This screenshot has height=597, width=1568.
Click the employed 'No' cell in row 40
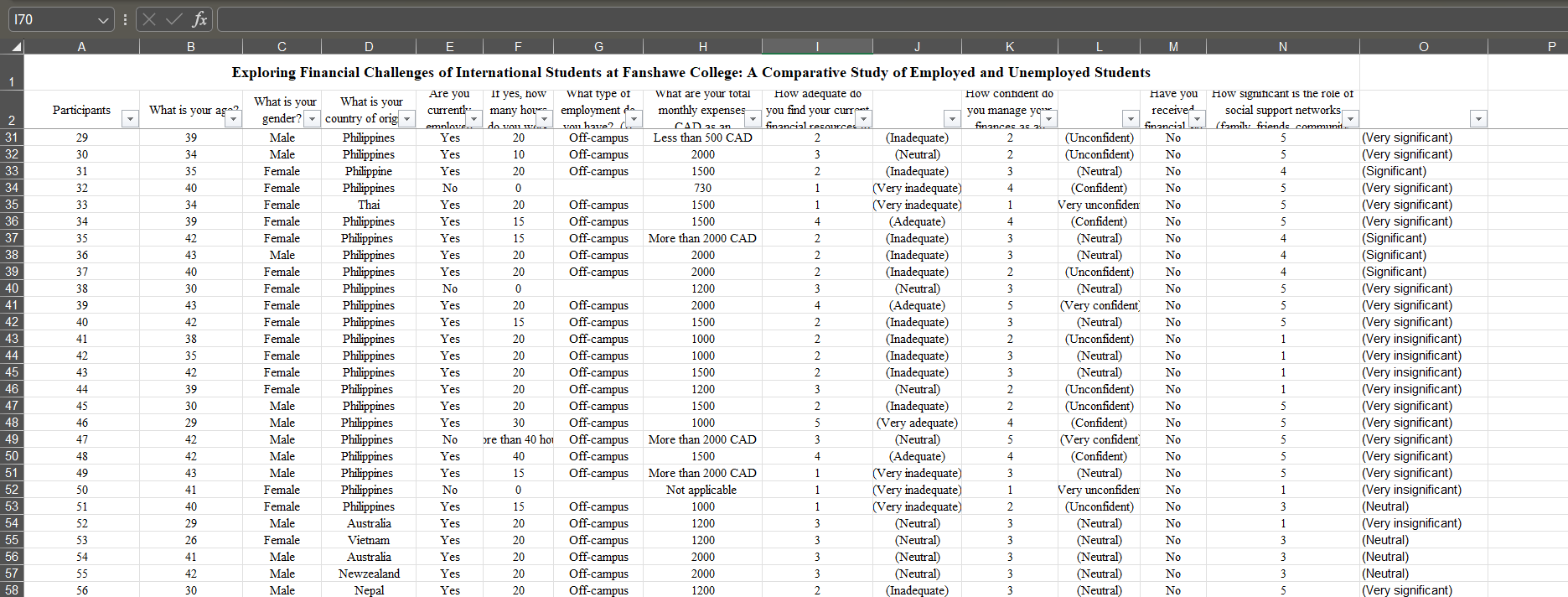point(450,288)
